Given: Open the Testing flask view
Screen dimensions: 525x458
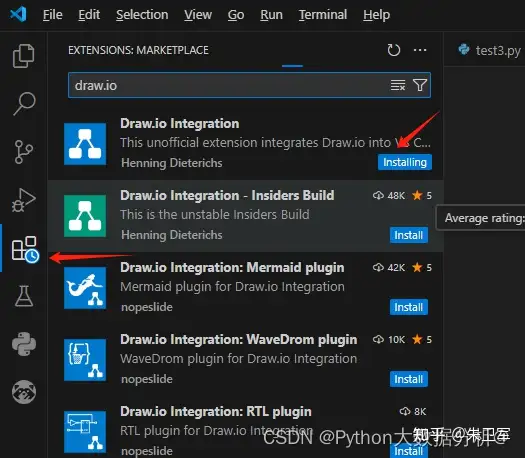Looking at the screenshot, I should pyautogui.click(x=24, y=296).
